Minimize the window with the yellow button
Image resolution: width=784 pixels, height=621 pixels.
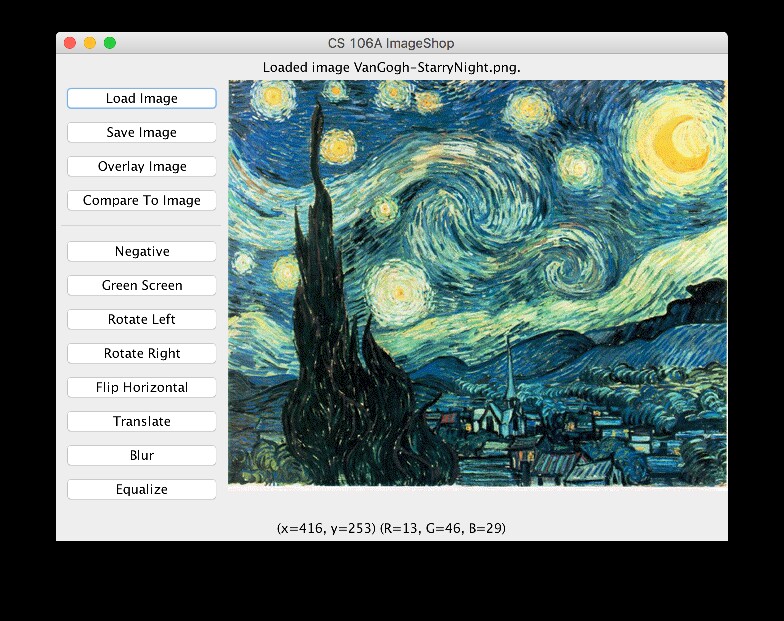click(90, 44)
